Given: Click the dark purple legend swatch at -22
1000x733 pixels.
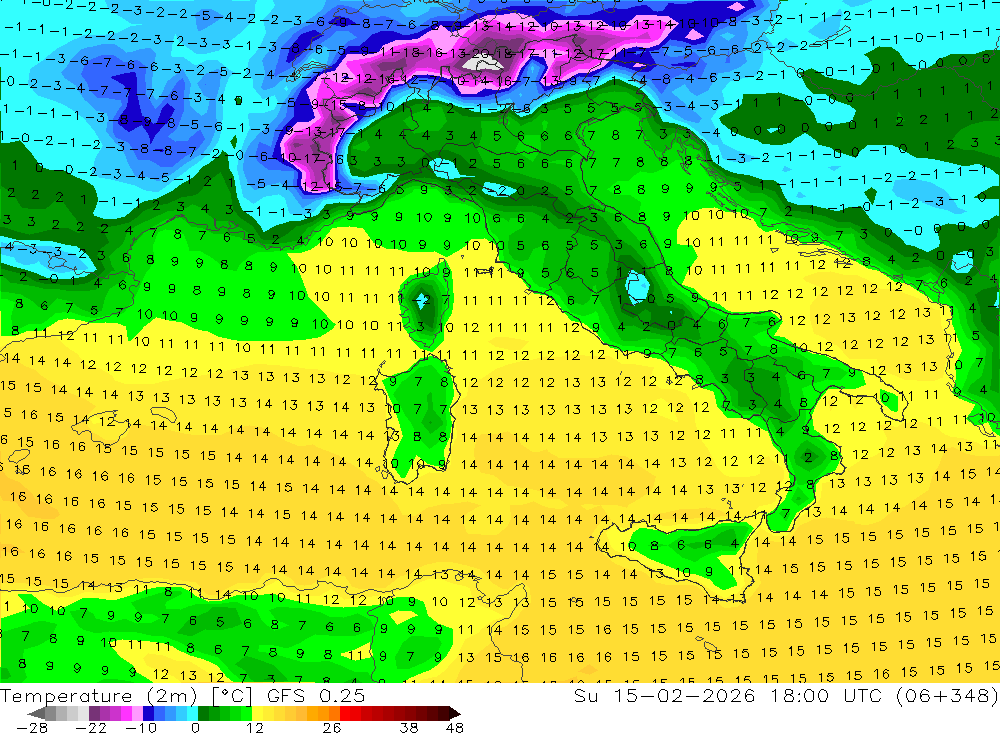Looking at the screenshot, I should [x=94, y=713].
